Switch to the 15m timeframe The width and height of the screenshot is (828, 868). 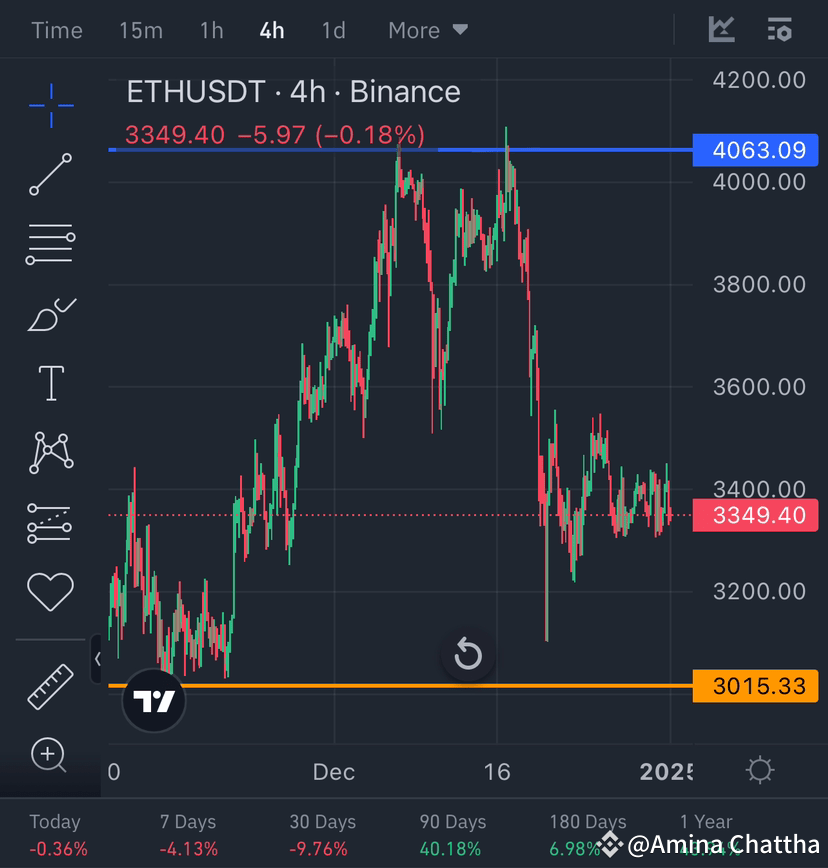(x=140, y=30)
